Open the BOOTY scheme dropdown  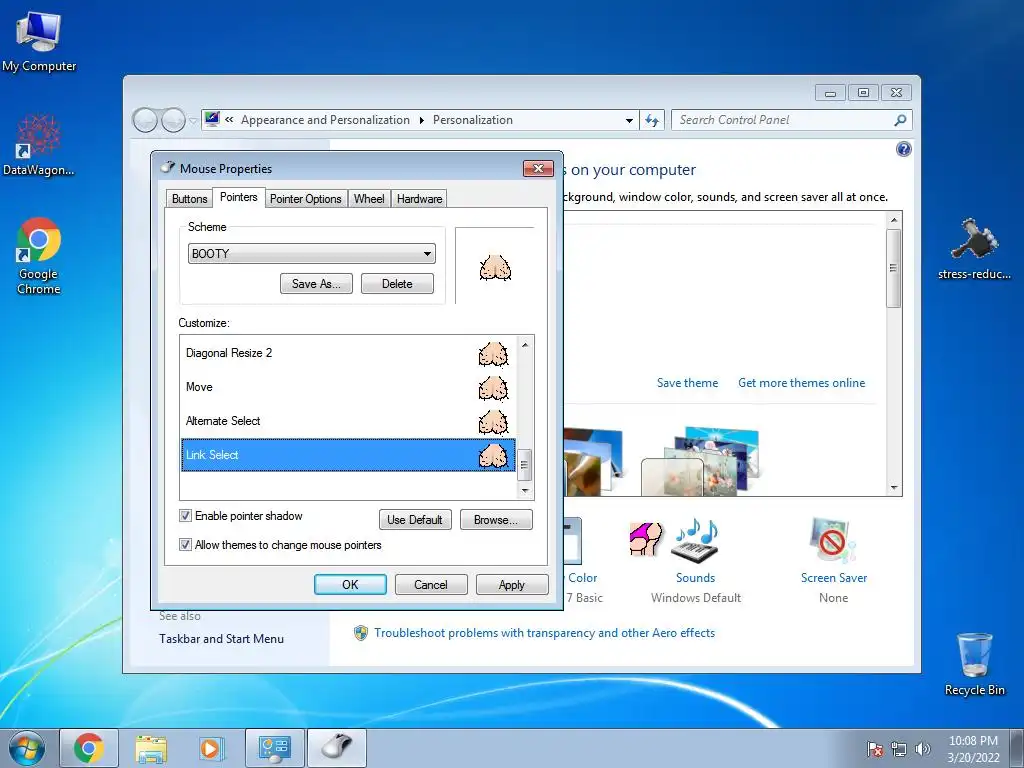coord(312,253)
